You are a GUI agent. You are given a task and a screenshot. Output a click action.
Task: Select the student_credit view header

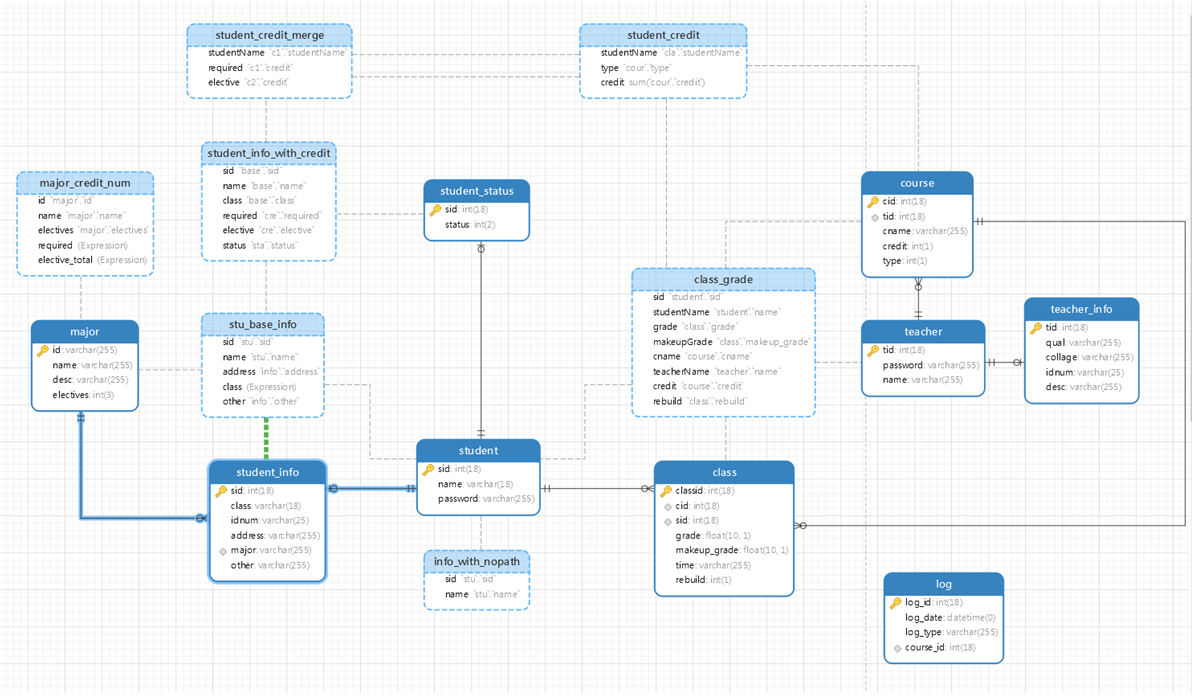[663, 35]
